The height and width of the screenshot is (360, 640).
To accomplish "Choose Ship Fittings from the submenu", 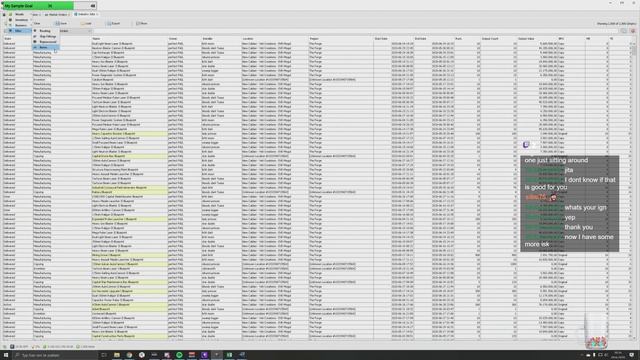I will tap(46, 36).
